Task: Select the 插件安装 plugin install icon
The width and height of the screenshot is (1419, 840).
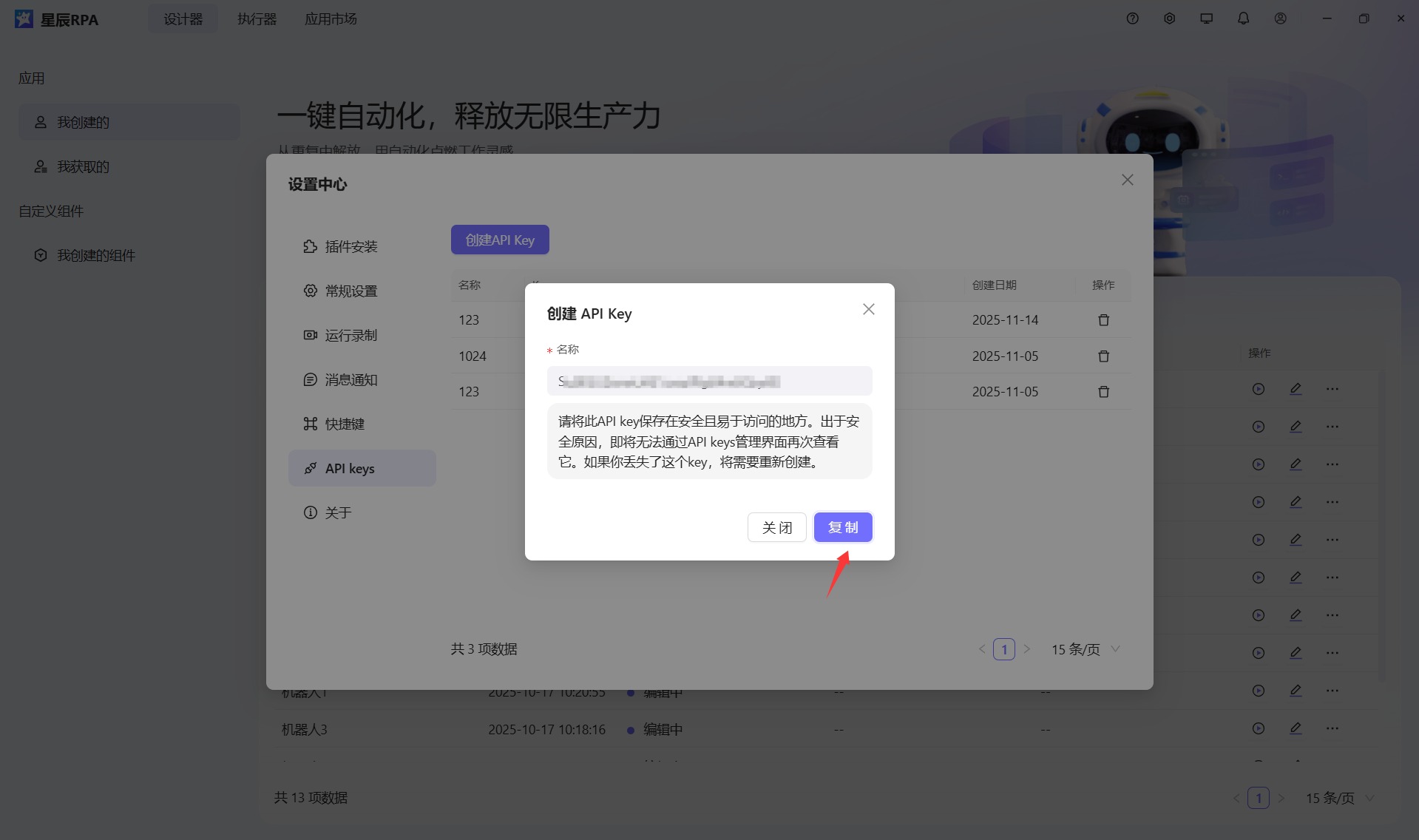Action: coord(311,246)
